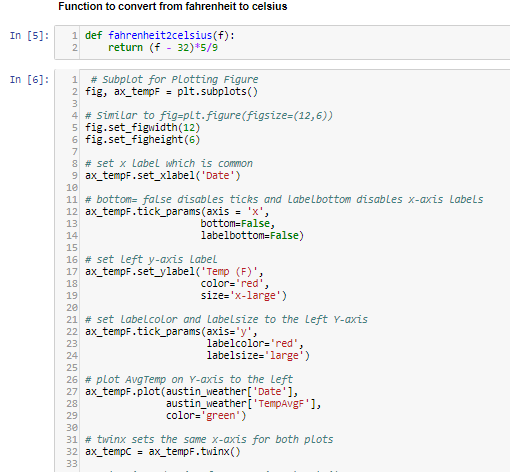Click the "color='red'," line under set_ylabel
The width and height of the screenshot is (510, 472).
coord(235,283)
